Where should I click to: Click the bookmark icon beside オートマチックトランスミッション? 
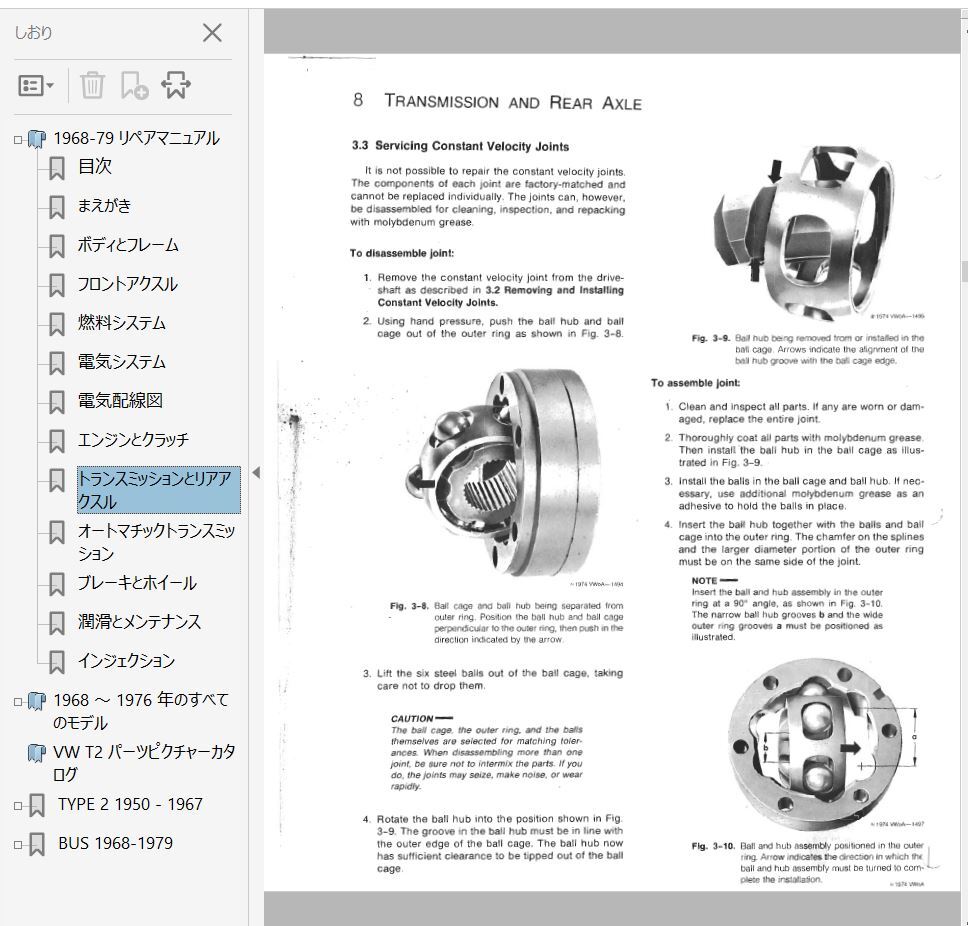(x=57, y=532)
